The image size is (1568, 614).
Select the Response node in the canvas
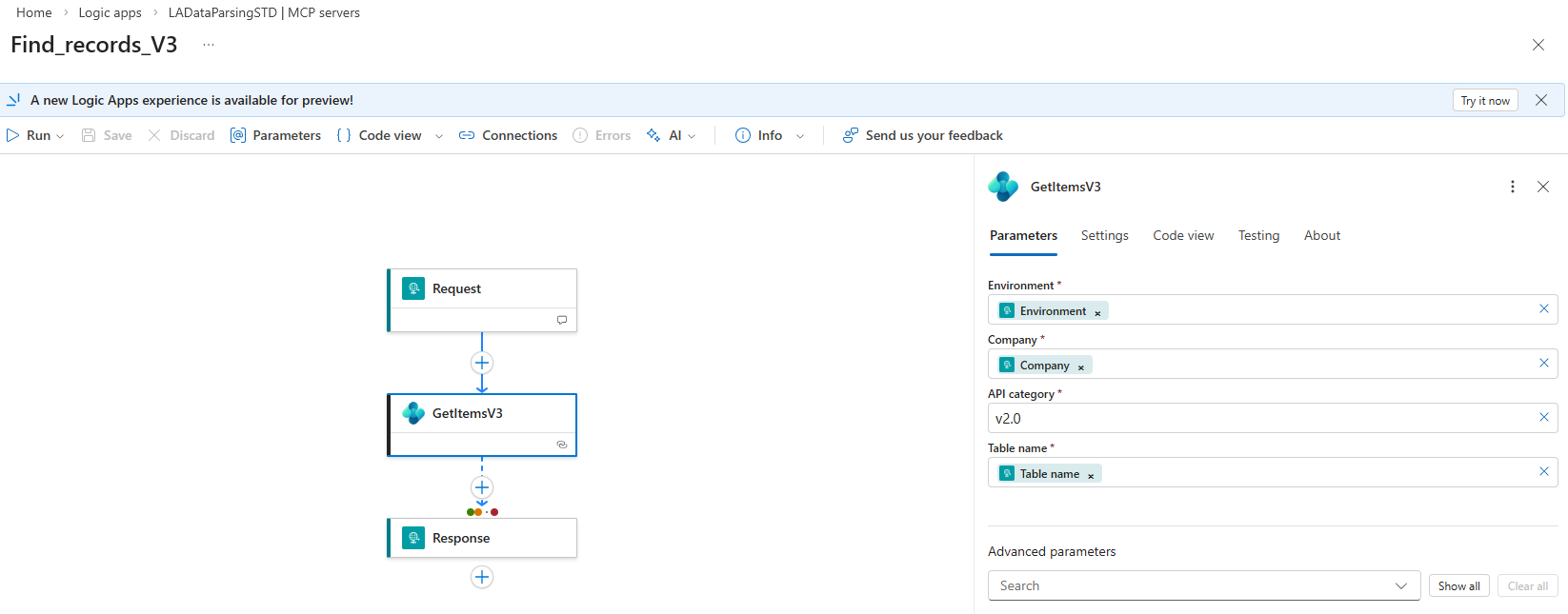pyautogui.click(x=482, y=538)
